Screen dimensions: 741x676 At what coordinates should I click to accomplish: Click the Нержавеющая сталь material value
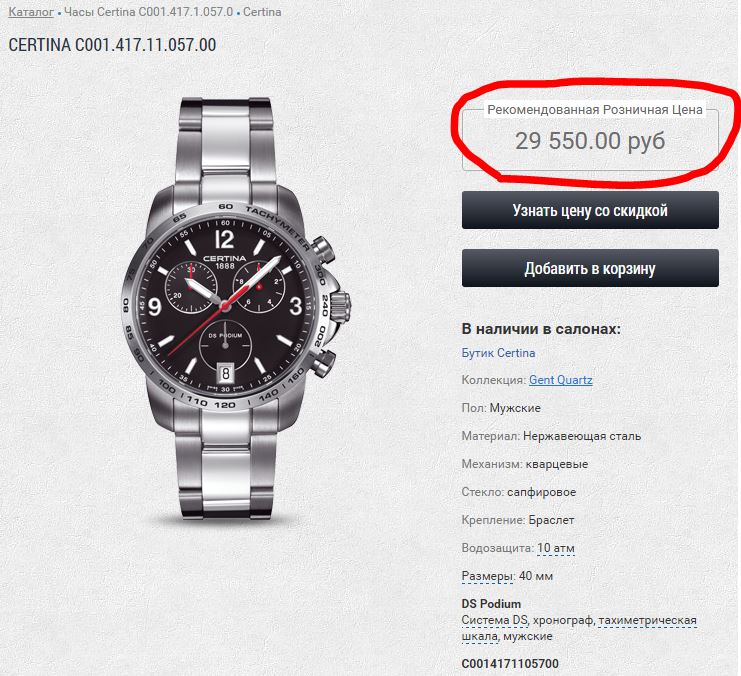coord(582,436)
